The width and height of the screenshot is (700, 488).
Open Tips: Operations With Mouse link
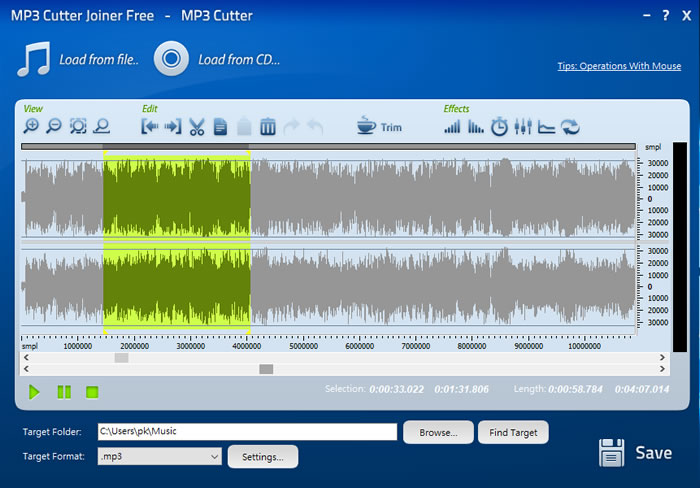point(619,66)
